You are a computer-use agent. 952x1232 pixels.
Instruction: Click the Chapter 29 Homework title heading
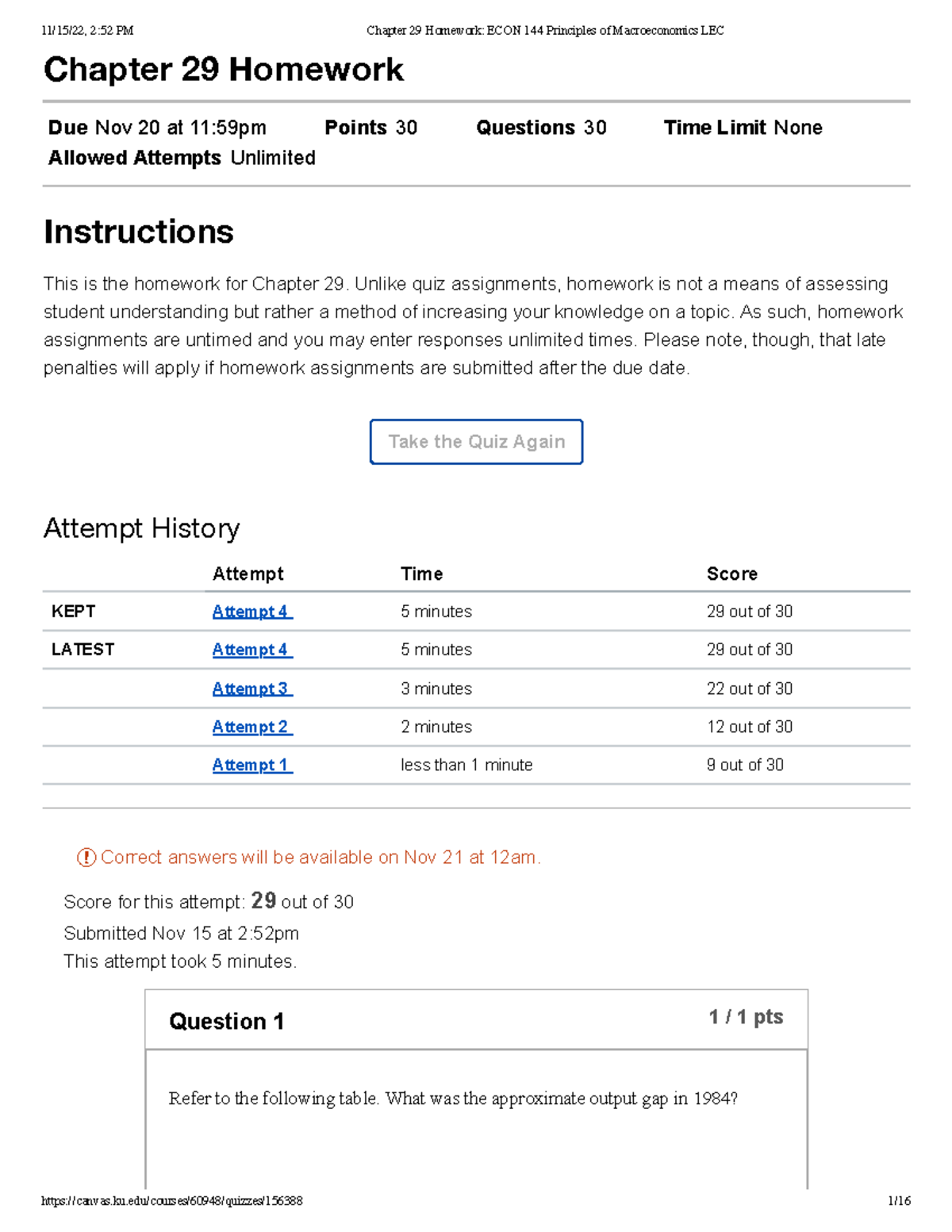224,70
